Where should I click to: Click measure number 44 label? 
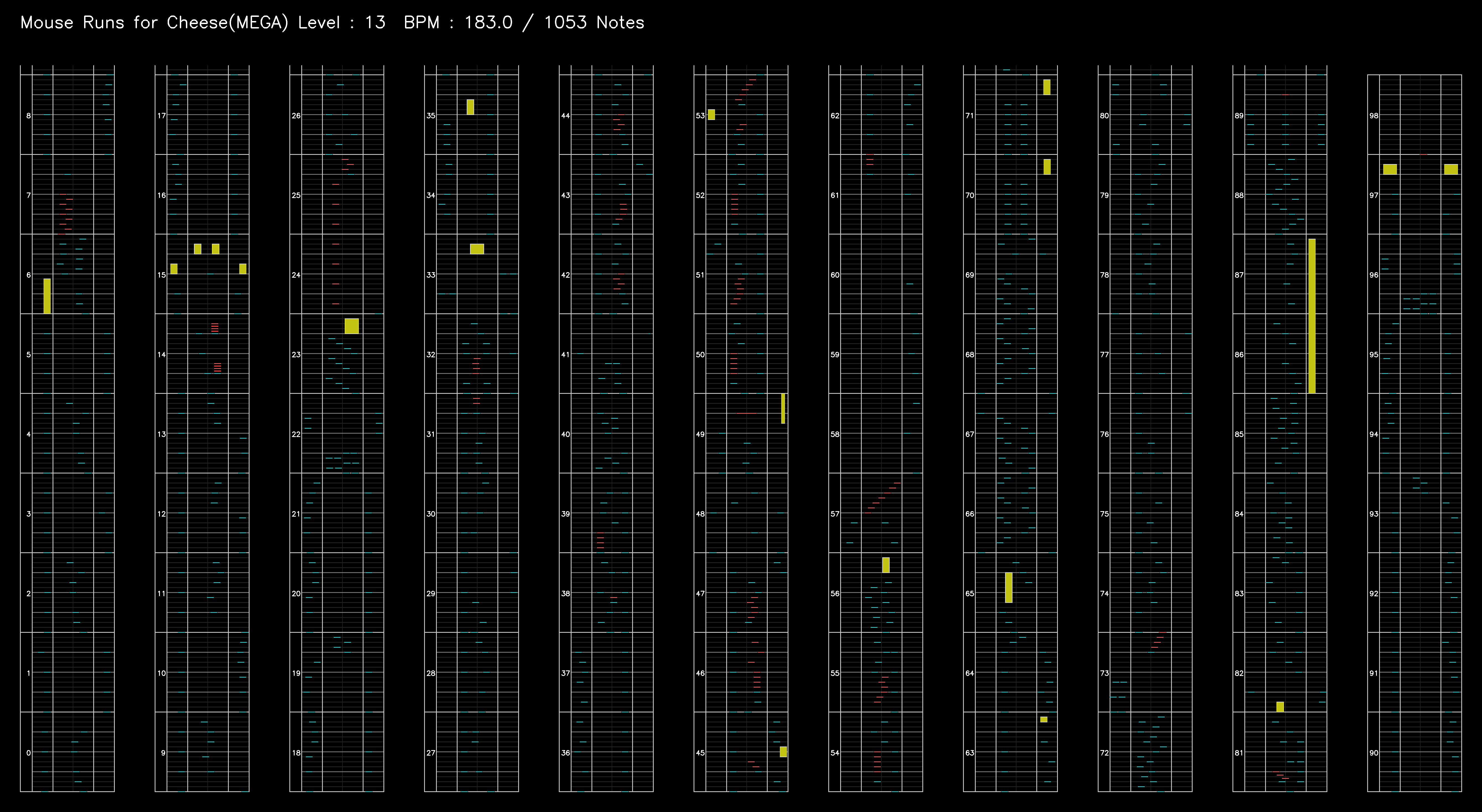click(x=565, y=116)
